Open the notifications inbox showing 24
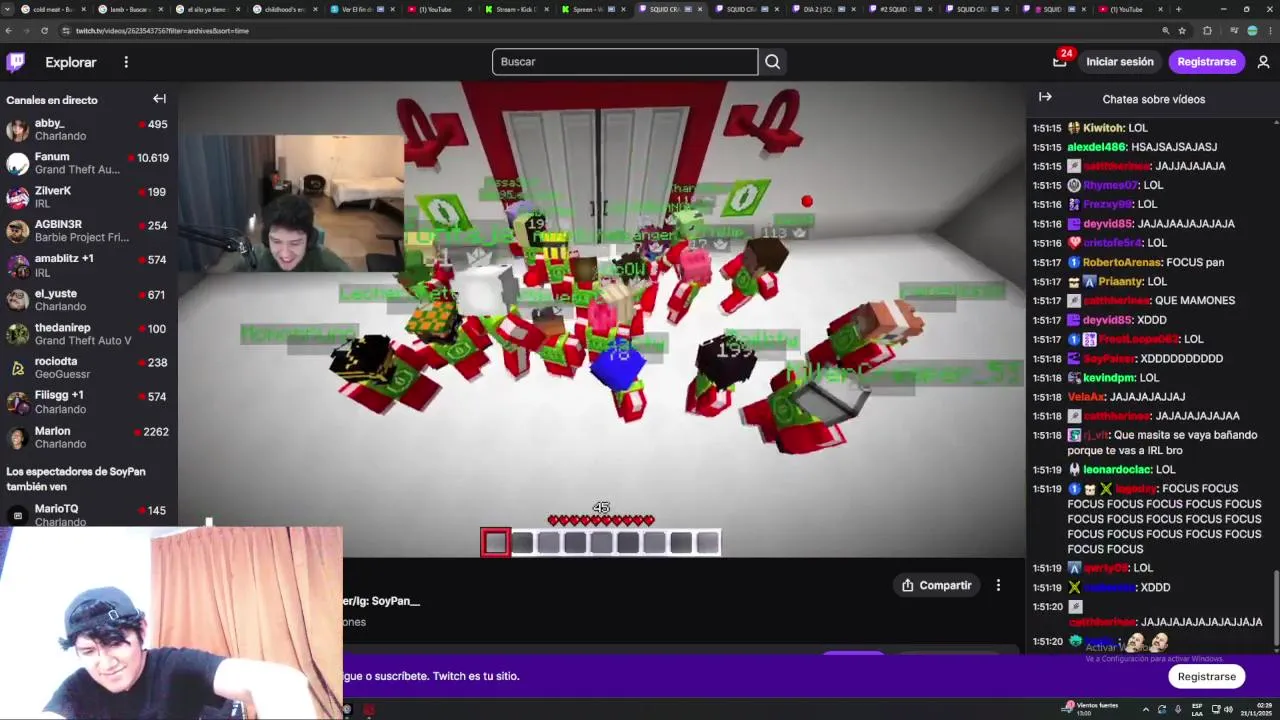The width and height of the screenshot is (1280, 720). (x=1060, y=61)
